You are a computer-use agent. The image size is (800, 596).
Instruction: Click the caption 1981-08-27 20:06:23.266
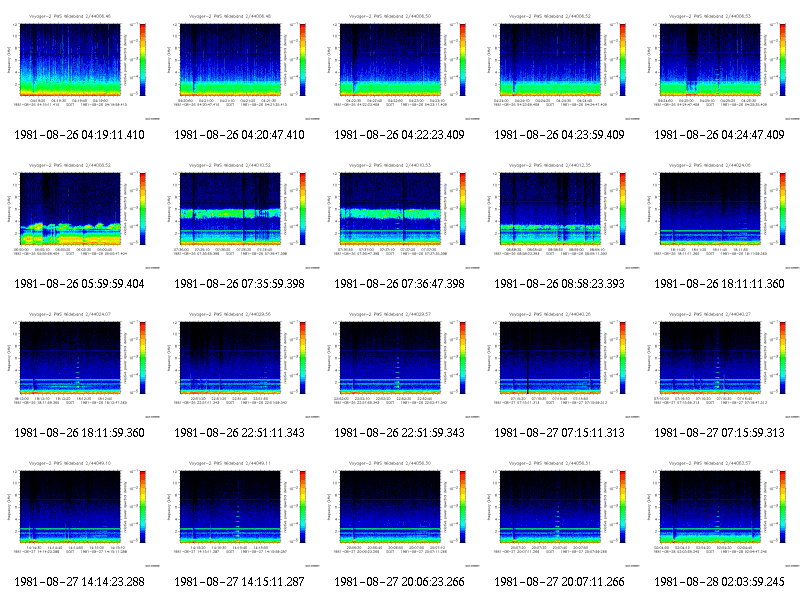(x=399, y=582)
